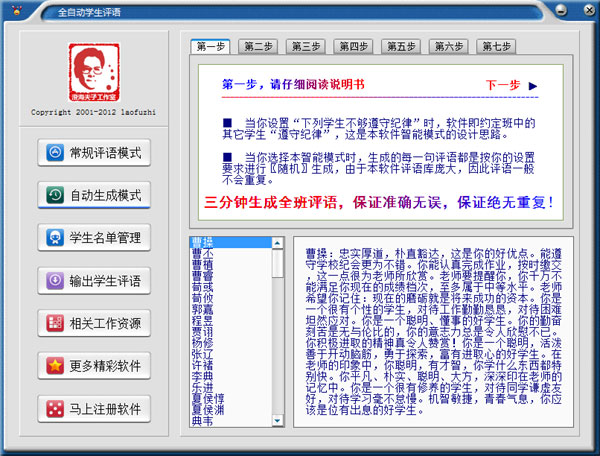Select the 第五步 tab
The height and width of the screenshot is (456, 600).
click(x=401, y=46)
